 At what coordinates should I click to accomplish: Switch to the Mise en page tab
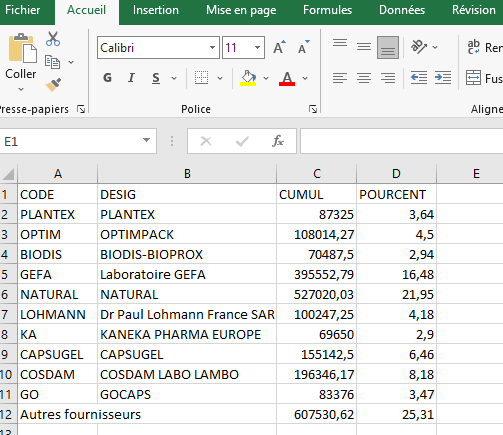241,10
